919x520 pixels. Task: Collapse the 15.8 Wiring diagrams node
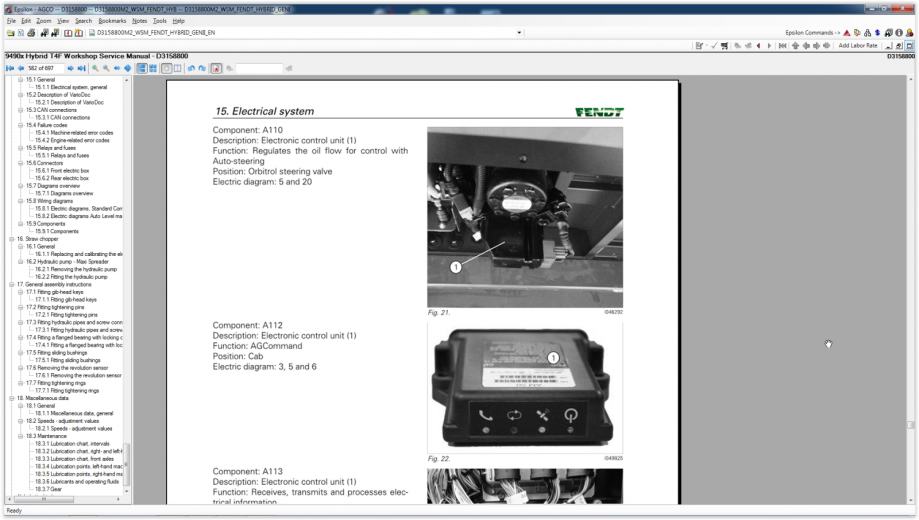coord(21,201)
